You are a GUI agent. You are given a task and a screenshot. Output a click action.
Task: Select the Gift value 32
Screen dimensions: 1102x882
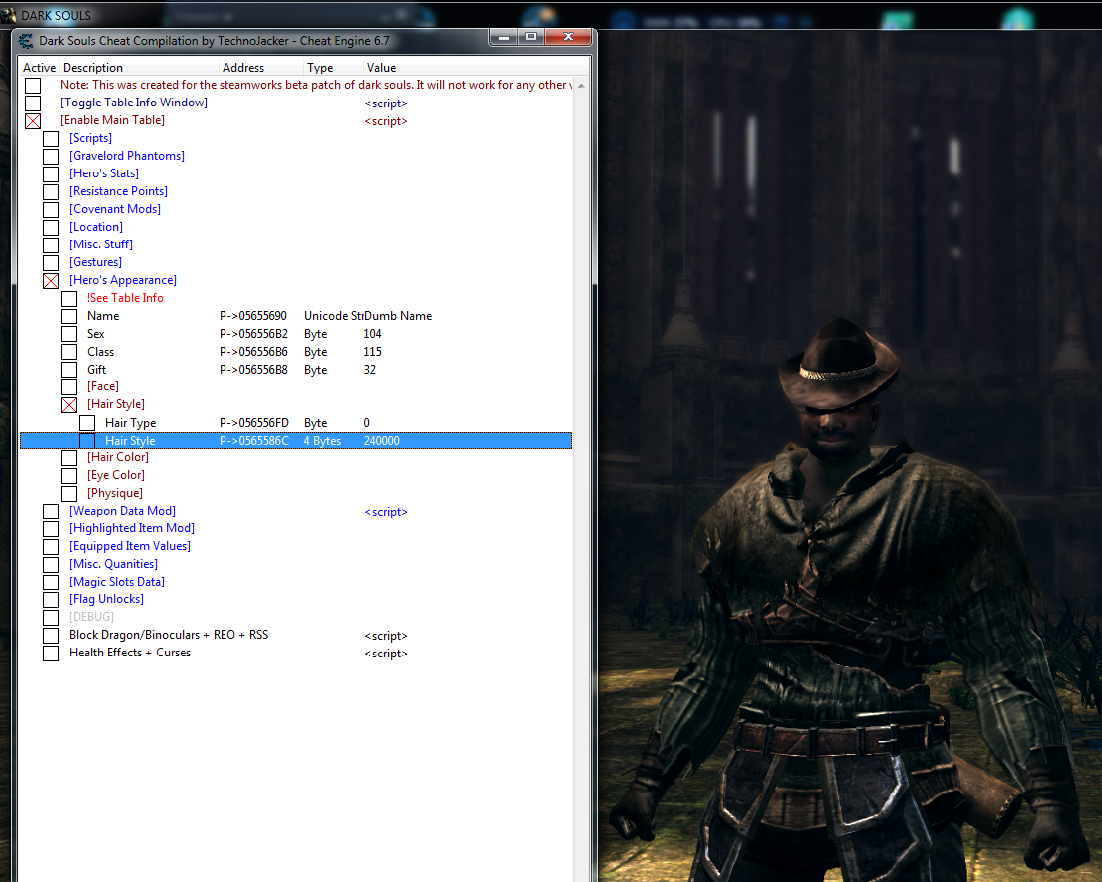point(370,370)
